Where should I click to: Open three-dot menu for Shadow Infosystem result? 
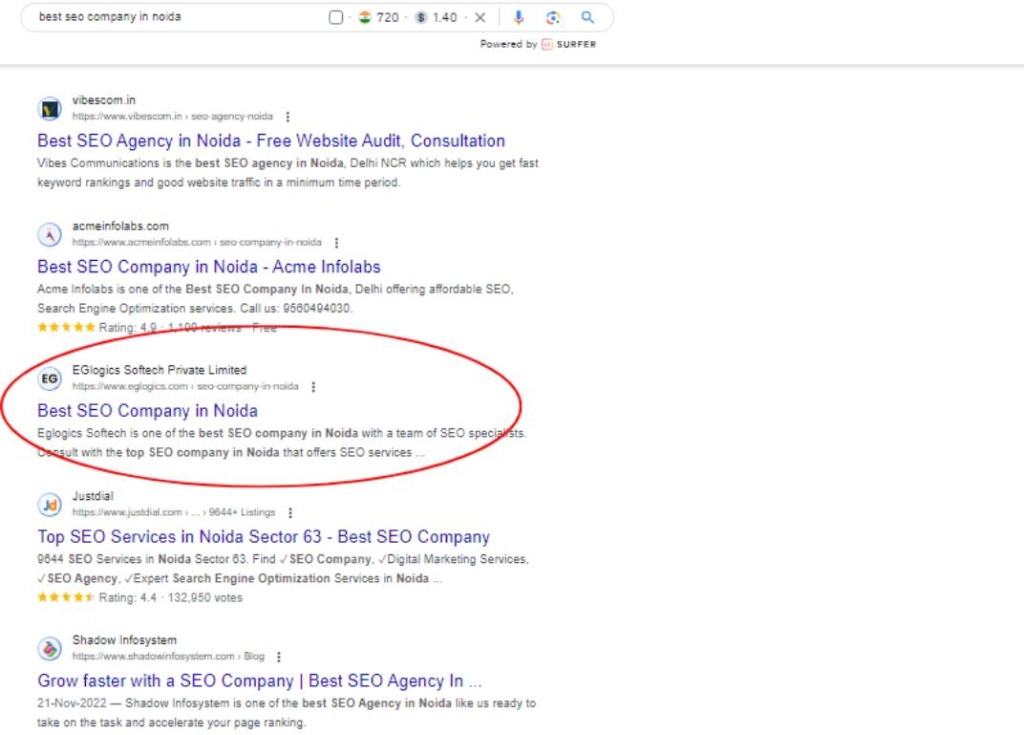tap(279, 656)
